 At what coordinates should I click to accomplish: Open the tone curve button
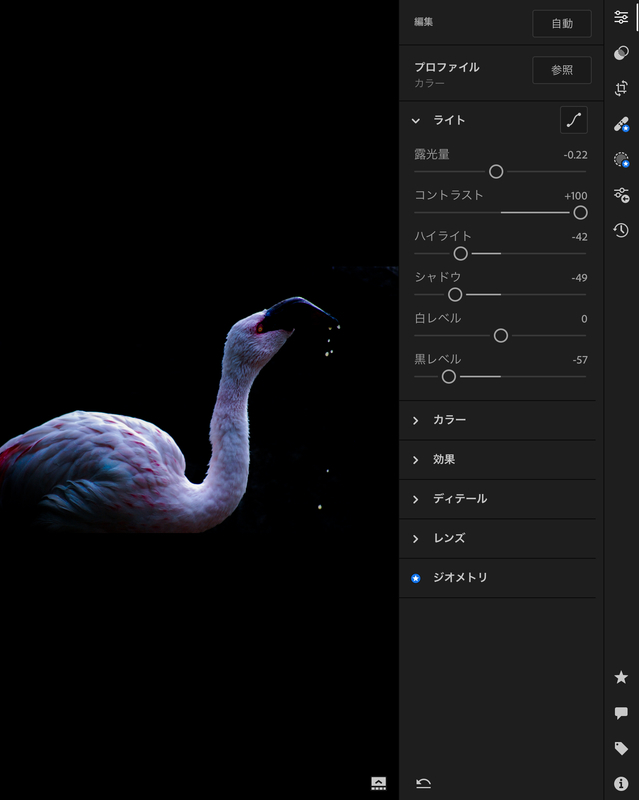[574, 120]
